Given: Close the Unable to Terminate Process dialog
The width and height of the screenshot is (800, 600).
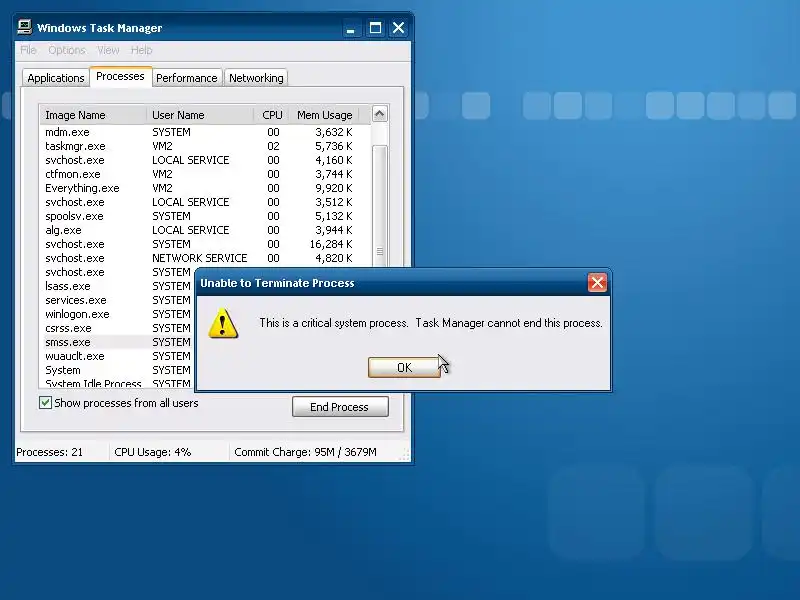Looking at the screenshot, I should pos(597,283).
